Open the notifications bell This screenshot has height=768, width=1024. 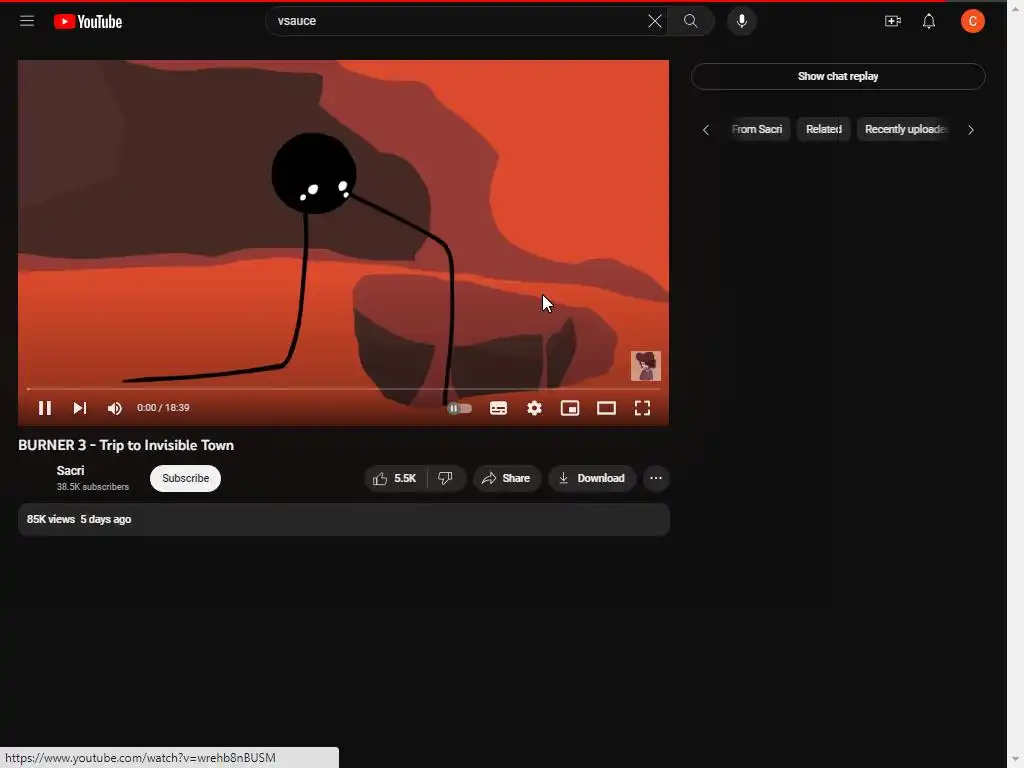pos(928,21)
